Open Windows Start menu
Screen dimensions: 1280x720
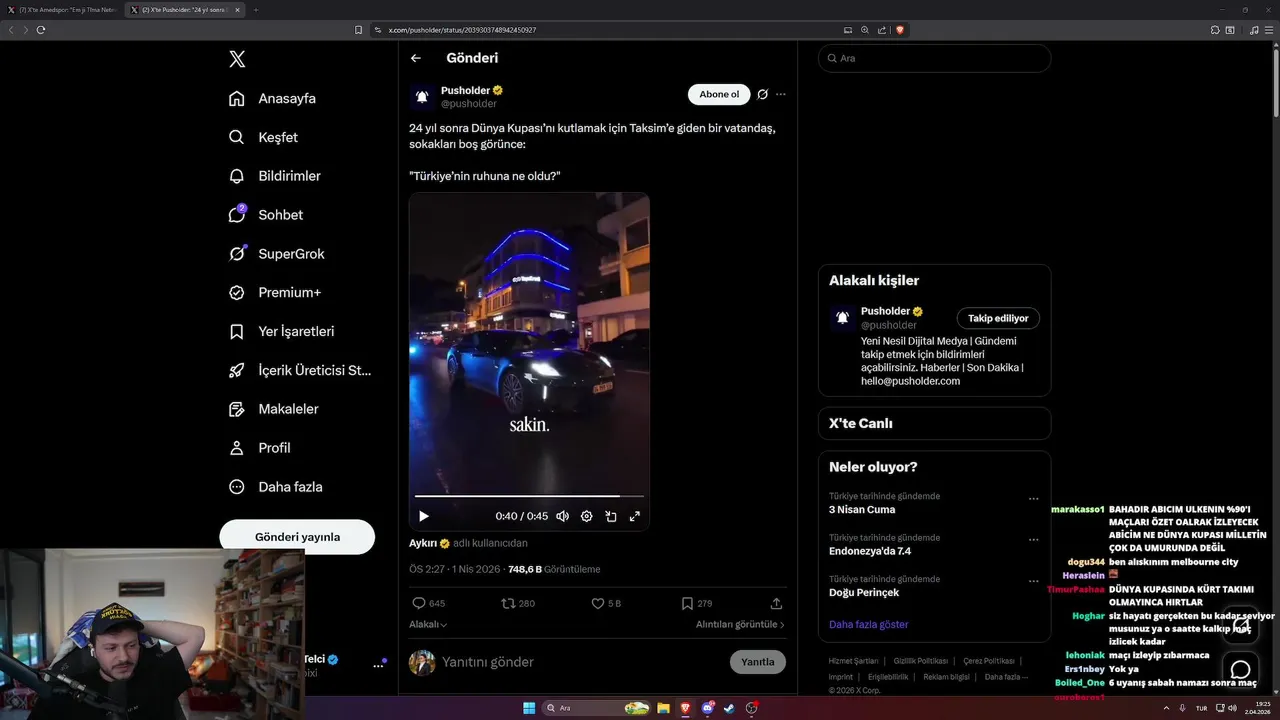pos(529,708)
